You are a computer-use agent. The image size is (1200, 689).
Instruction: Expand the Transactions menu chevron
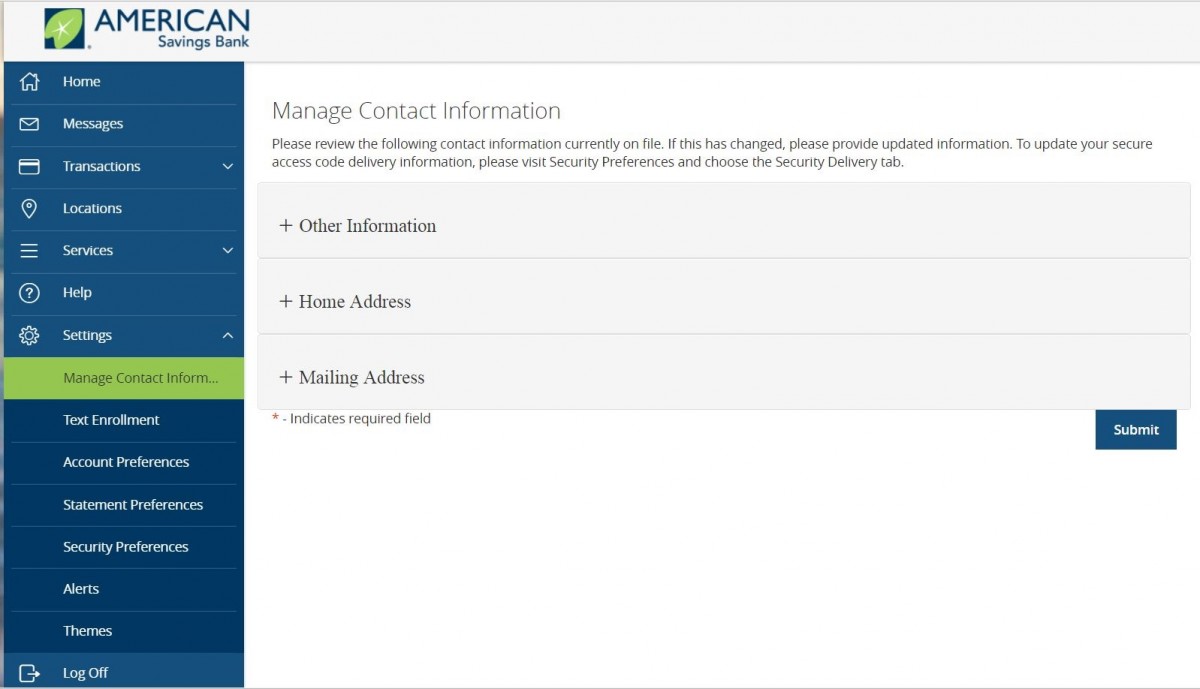point(227,166)
